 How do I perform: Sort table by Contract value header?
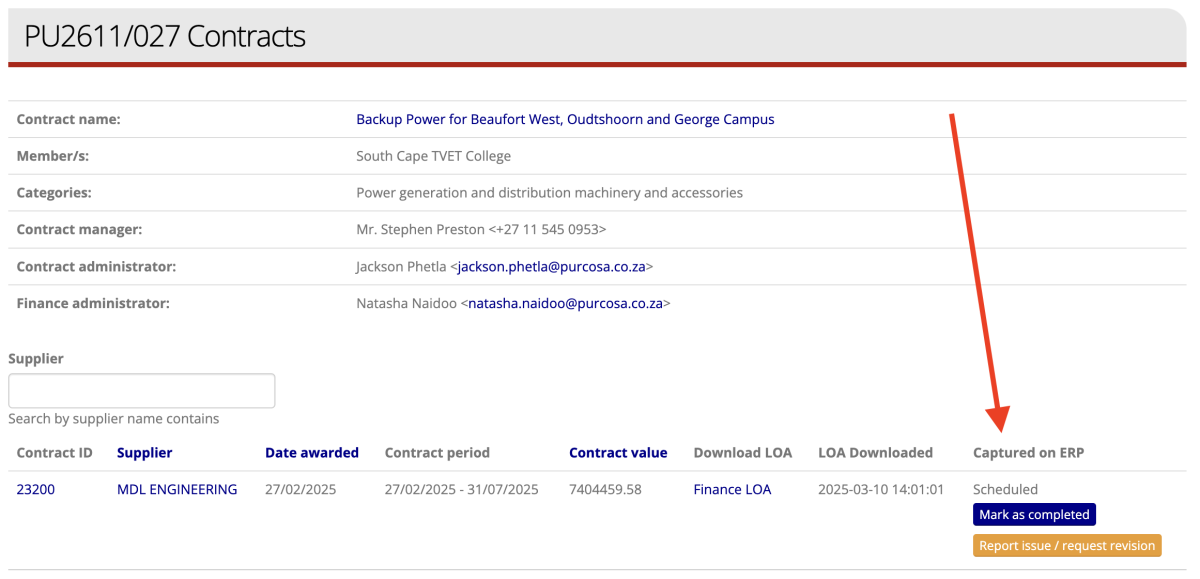coord(617,453)
